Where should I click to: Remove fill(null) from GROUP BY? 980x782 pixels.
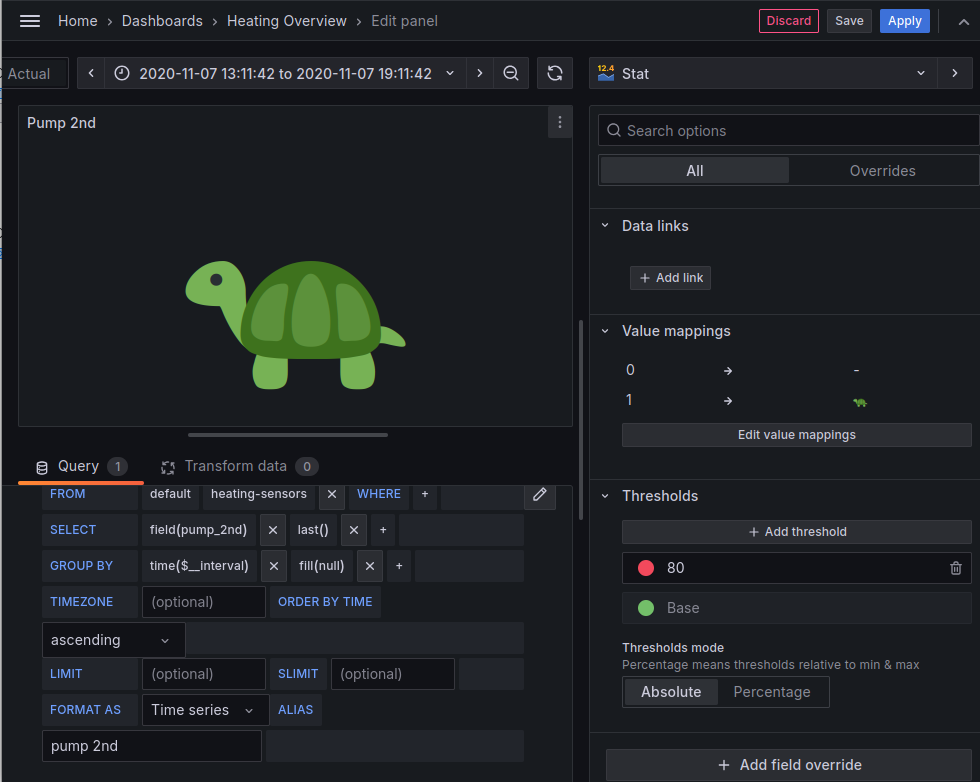[369, 566]
